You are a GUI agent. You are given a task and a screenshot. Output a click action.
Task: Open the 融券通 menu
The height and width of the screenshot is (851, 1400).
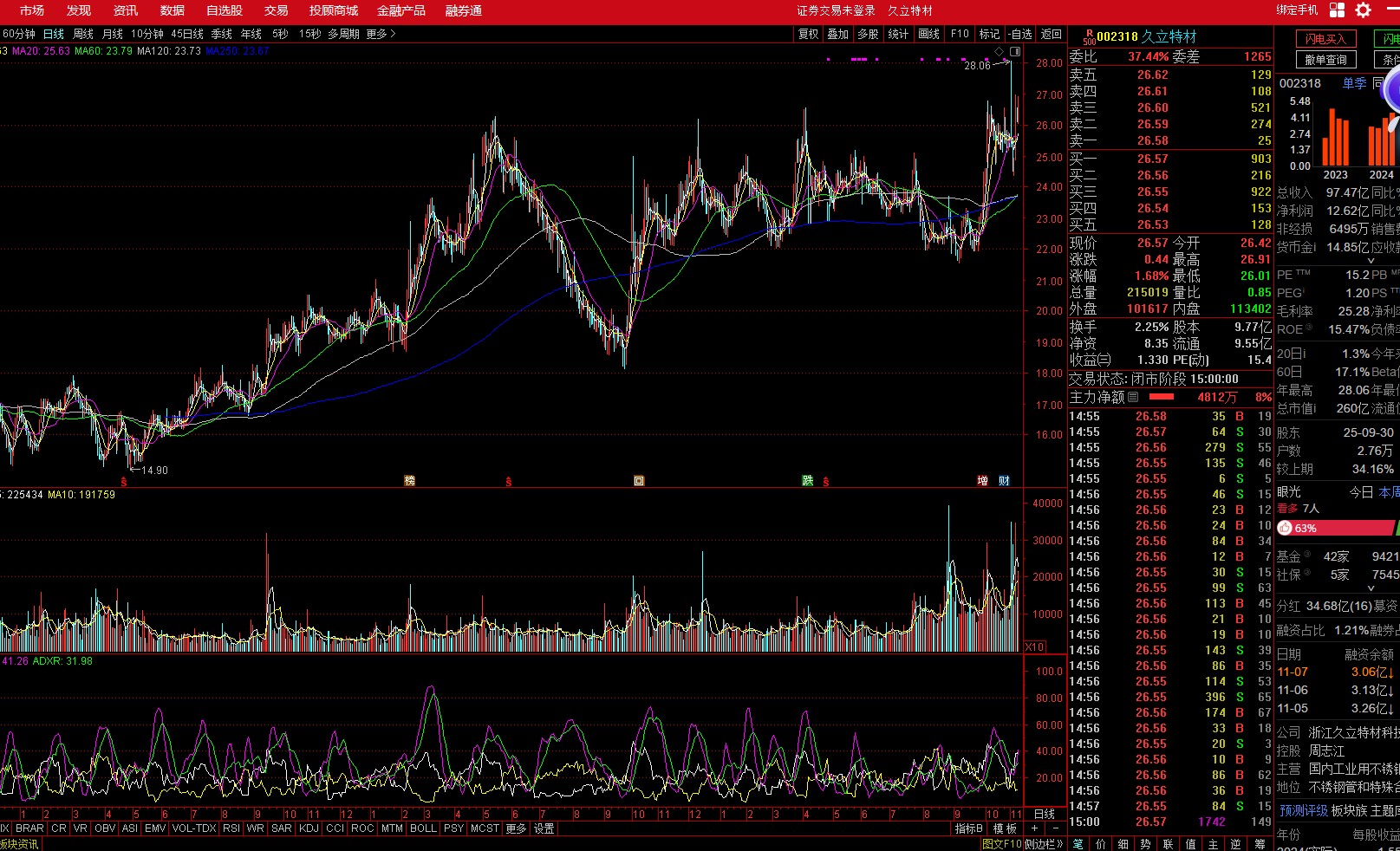click(x=464, y=10)
